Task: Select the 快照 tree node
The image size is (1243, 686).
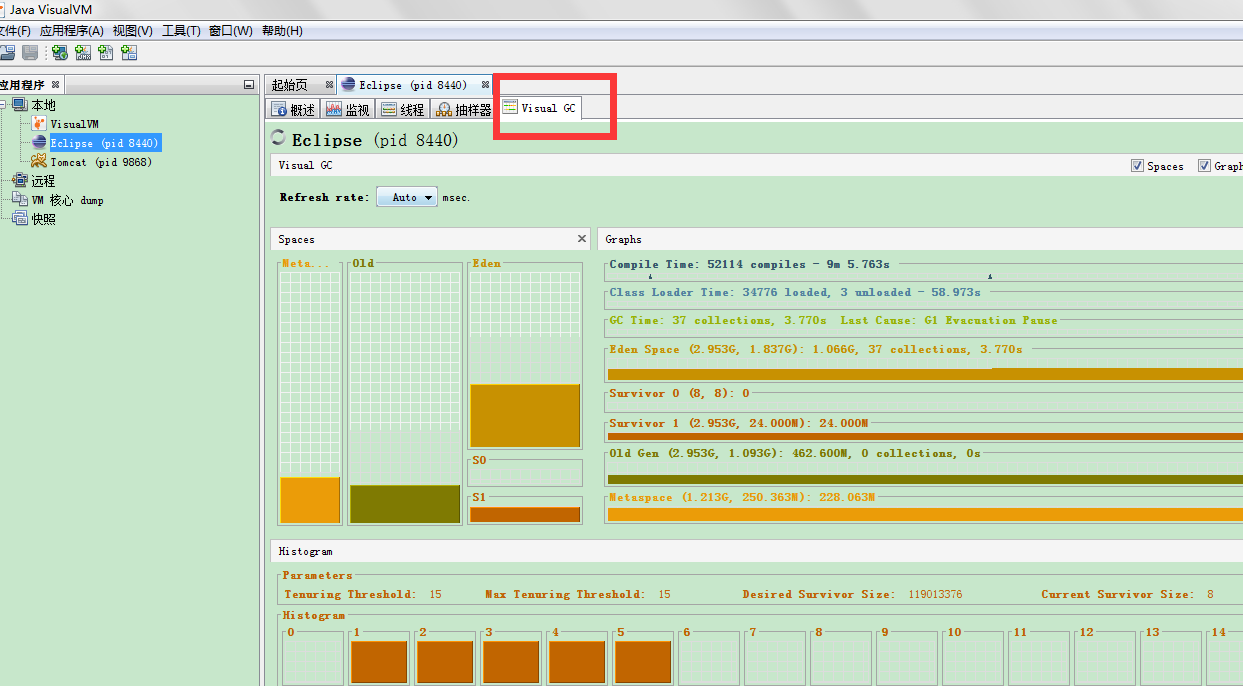Action: click(43, 219)
